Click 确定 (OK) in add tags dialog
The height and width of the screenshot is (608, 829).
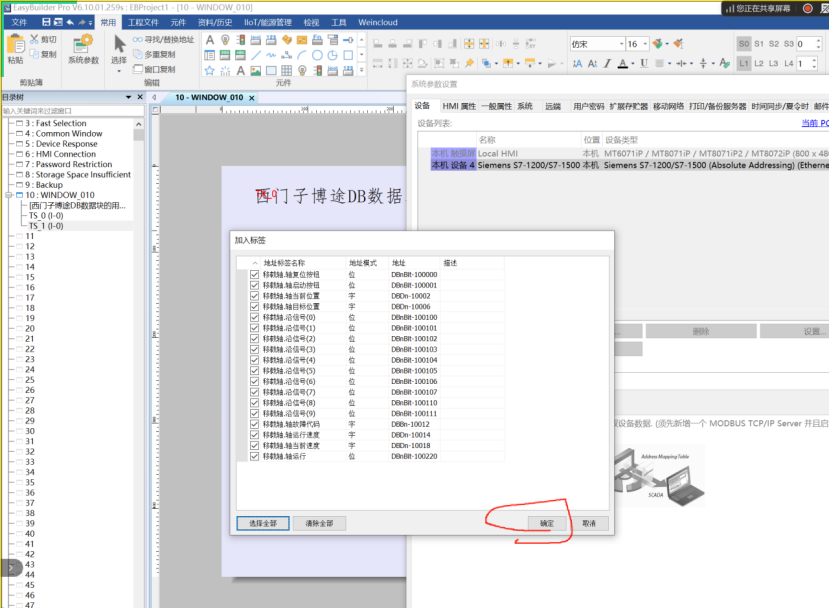point(547,523)
